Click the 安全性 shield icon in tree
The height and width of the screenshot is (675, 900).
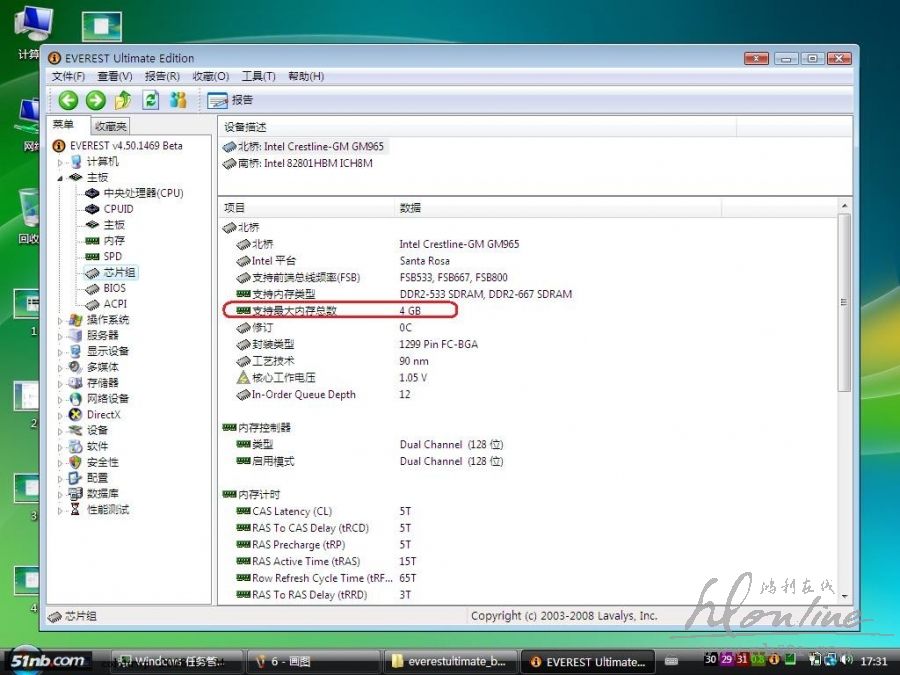click(75, 462)
